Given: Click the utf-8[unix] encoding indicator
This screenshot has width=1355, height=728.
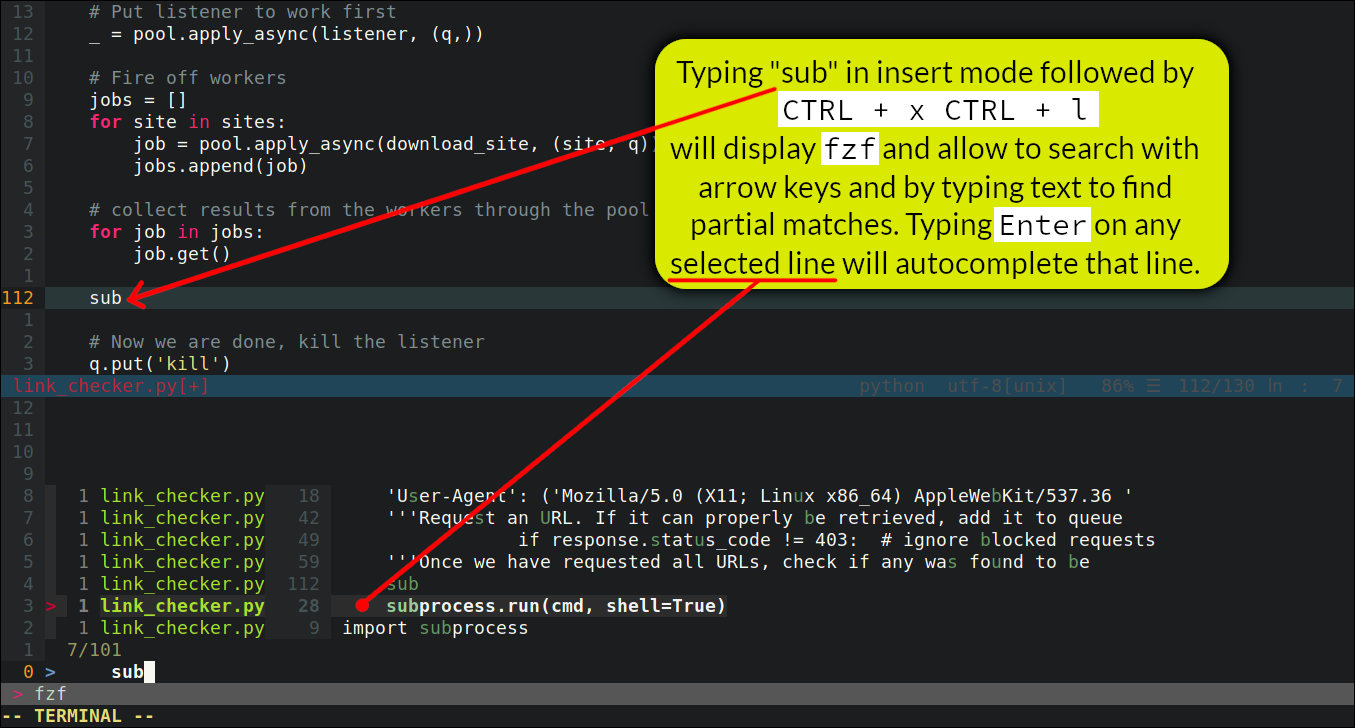Looking at the screenshot, I should click(1004, 385).
